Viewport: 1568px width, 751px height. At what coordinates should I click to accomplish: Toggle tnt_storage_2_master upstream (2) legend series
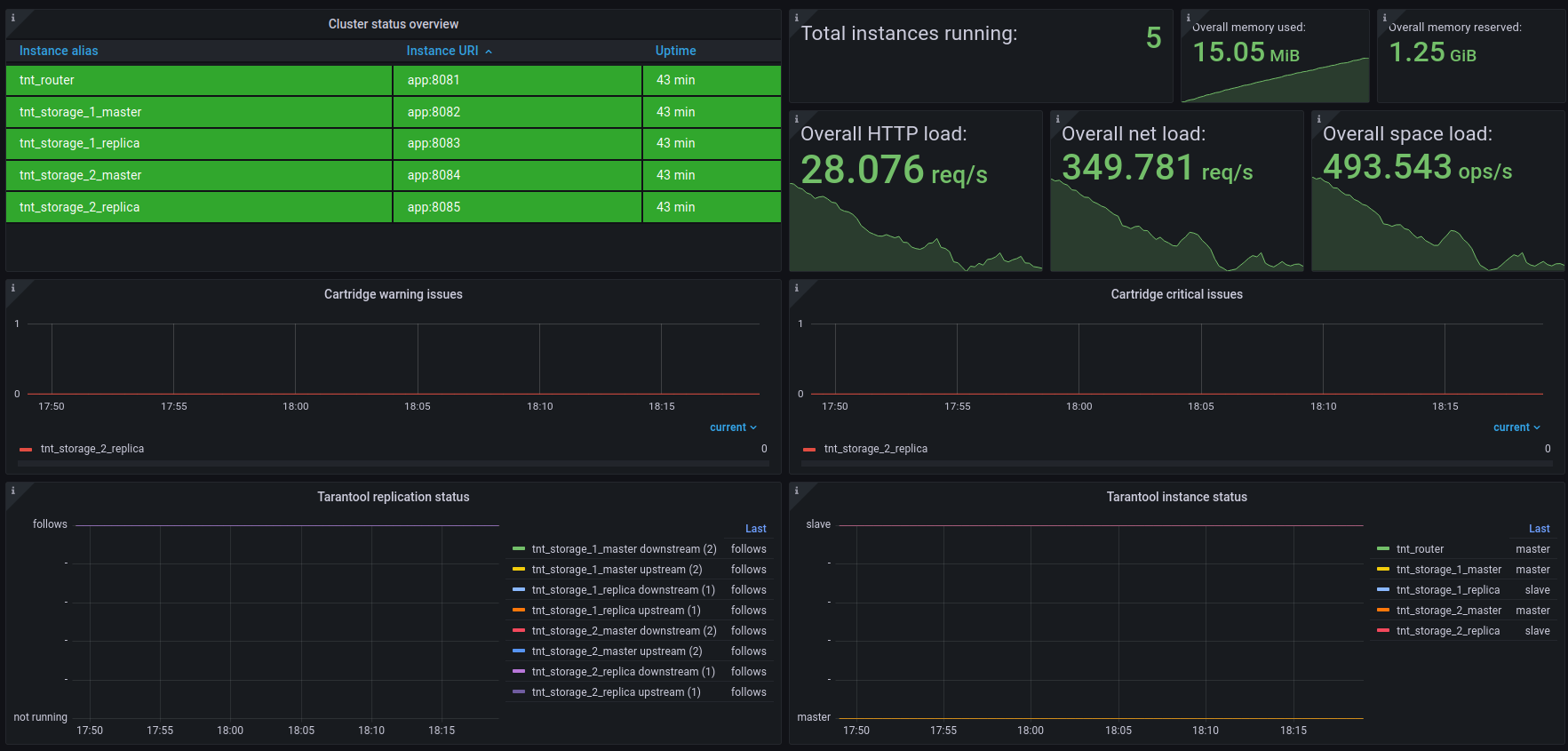[617, 651]
